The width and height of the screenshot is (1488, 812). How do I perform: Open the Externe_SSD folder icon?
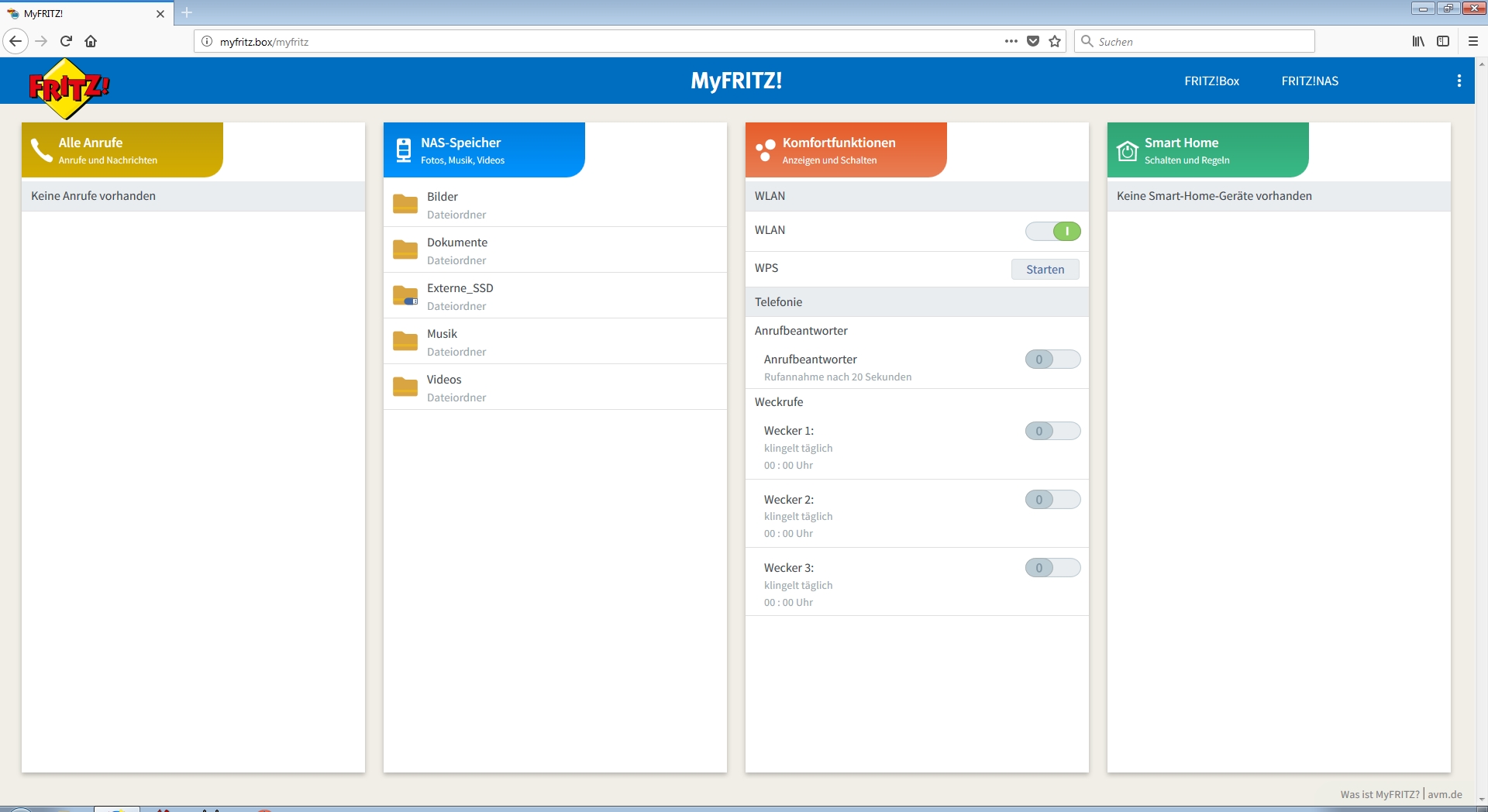coord(405,296)
